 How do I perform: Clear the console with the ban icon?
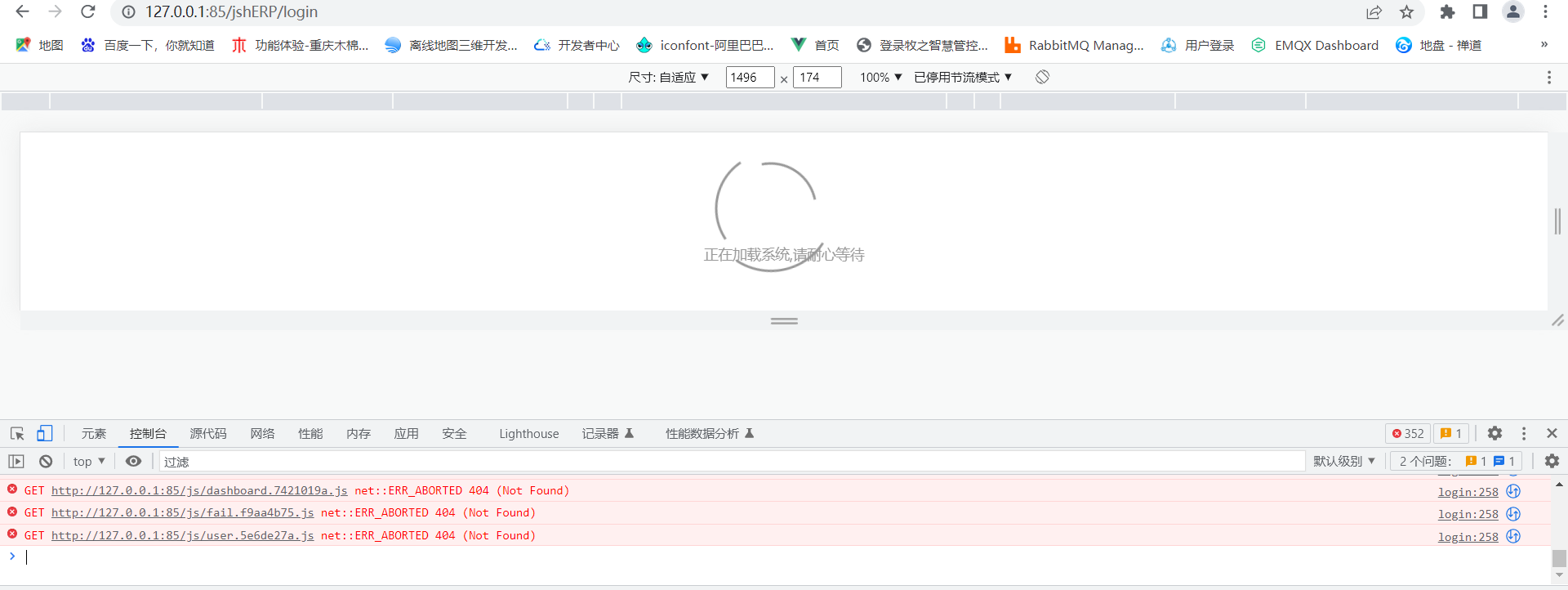coord(46,461)
